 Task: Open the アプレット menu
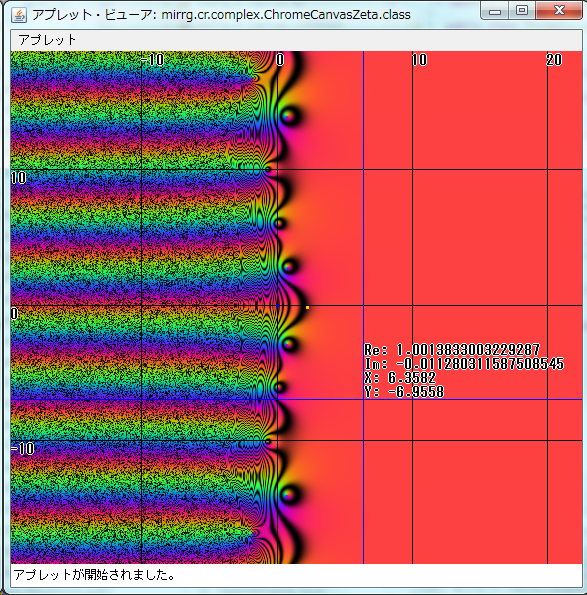point(47,40)
